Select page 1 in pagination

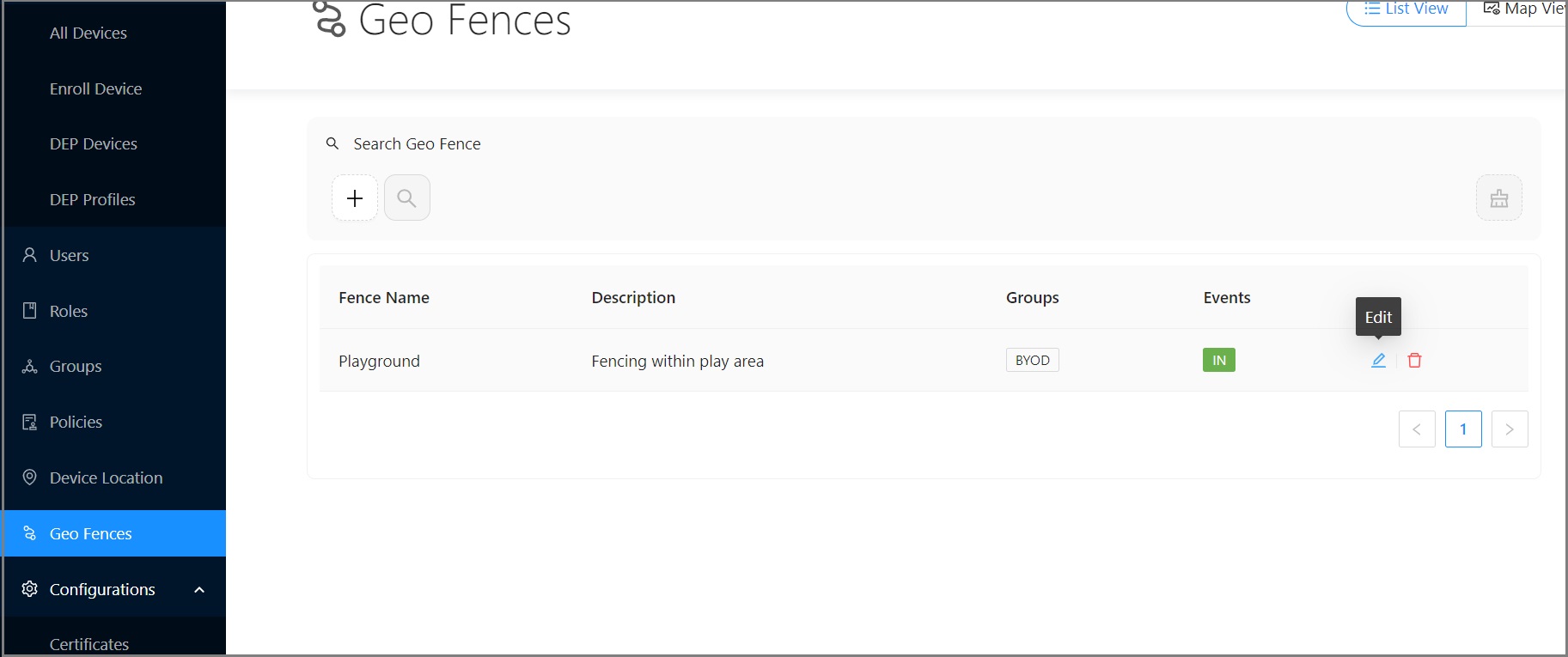click(x=1463, y=429)
